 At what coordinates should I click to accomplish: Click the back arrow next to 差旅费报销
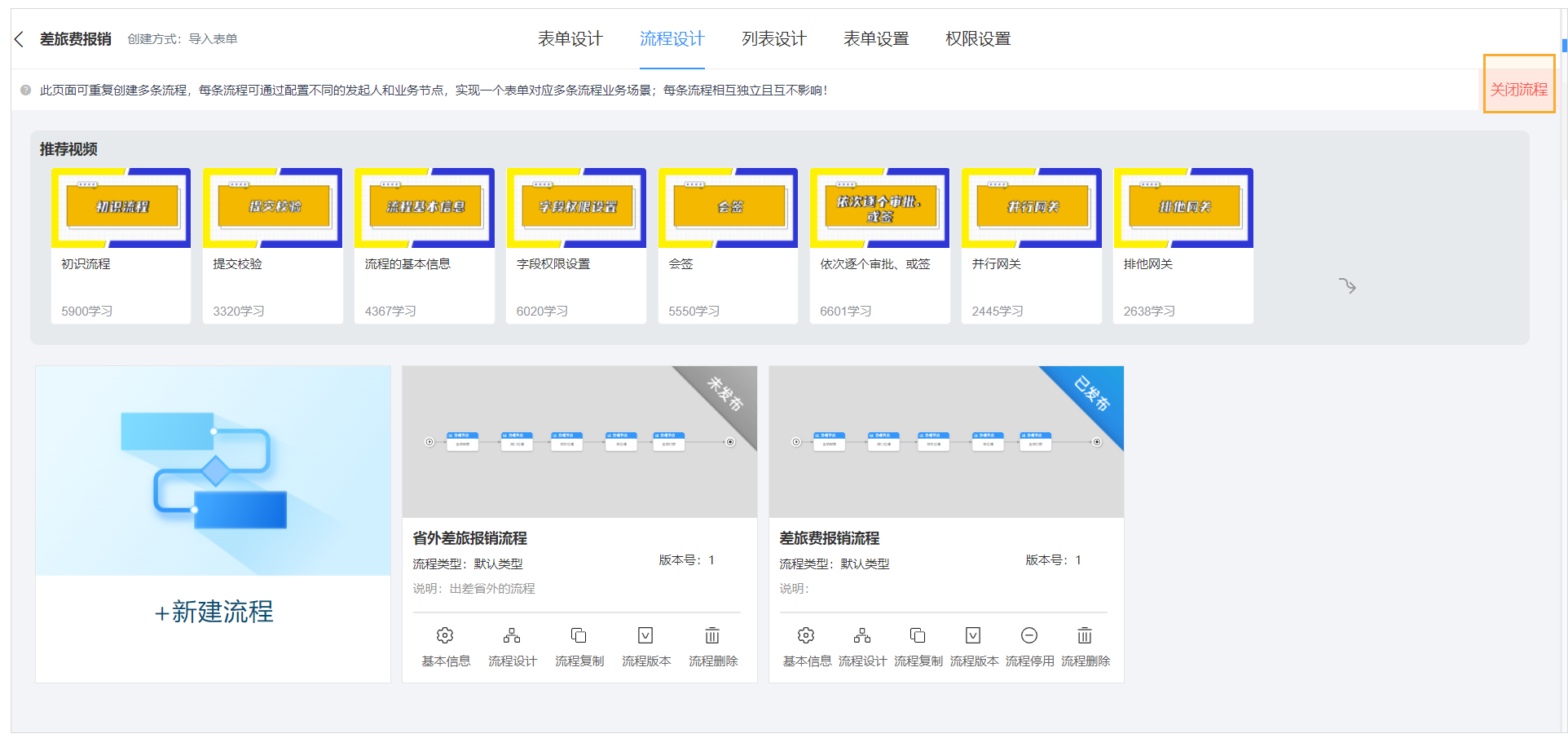(19, 38)
